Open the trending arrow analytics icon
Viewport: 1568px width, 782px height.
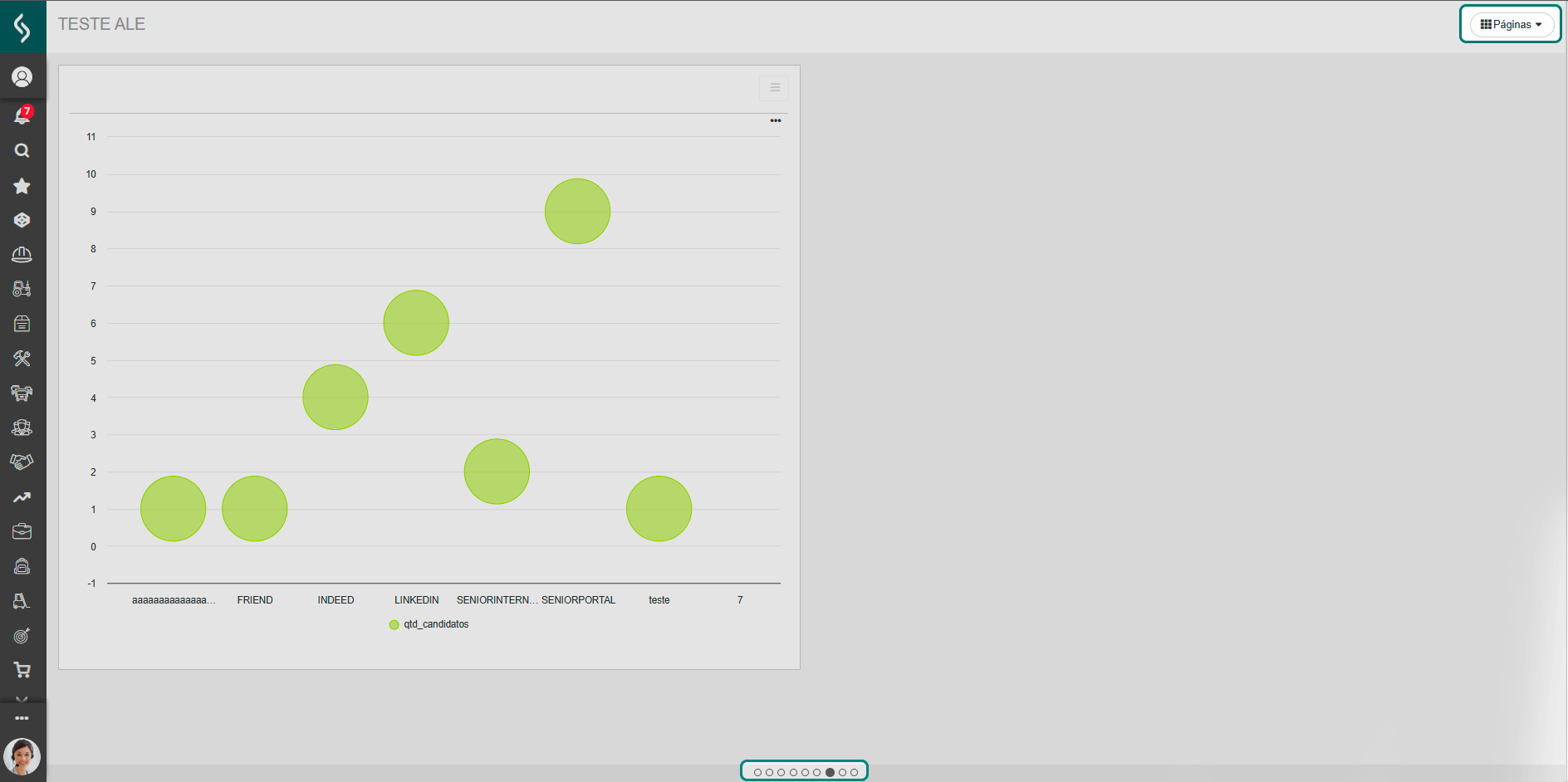tap(22, 497)
